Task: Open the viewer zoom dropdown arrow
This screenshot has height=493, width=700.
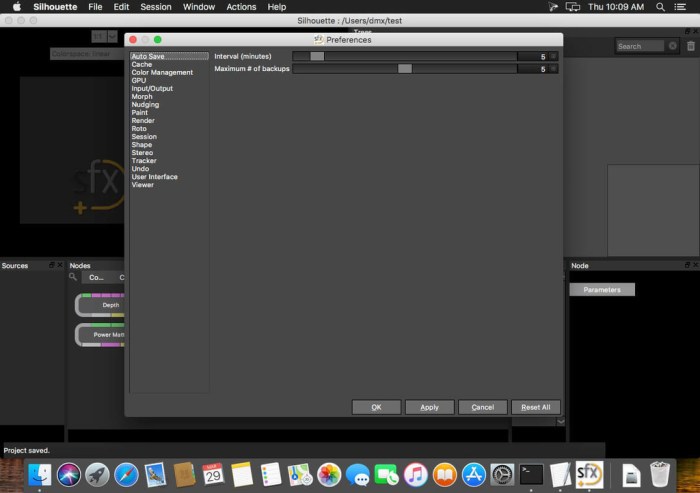Action: pyautogui.click(x=112, y=36)
